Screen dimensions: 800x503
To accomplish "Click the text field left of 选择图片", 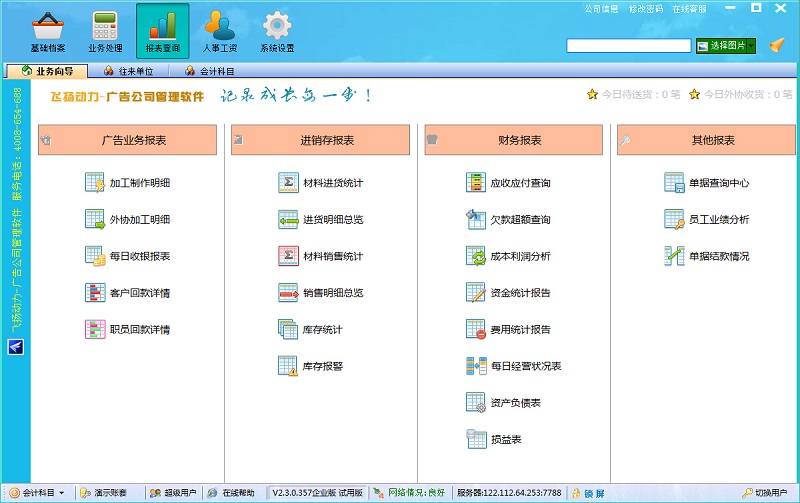I will pos(628,45).
